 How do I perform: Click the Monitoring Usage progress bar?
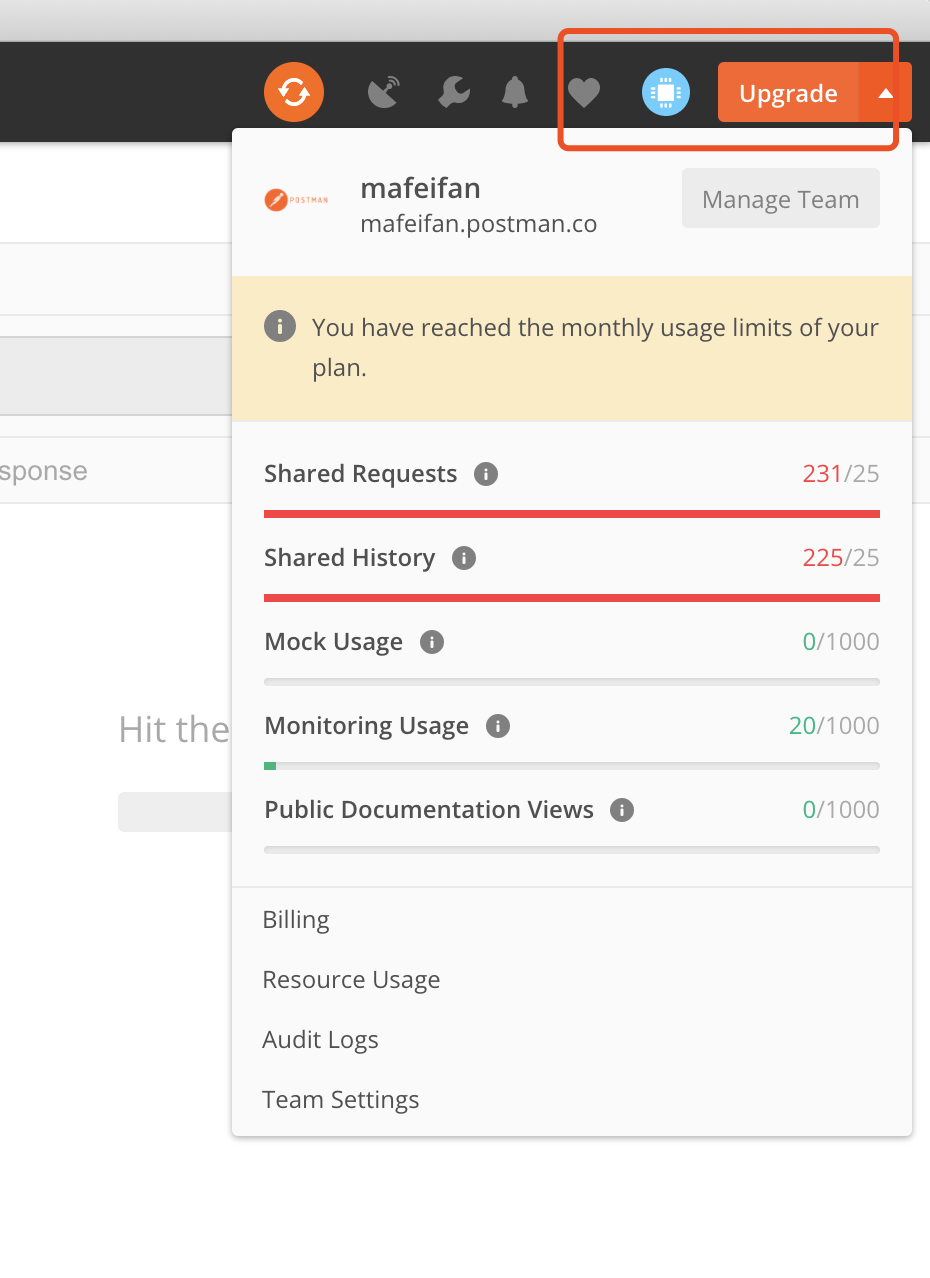(x=572, y=766)
